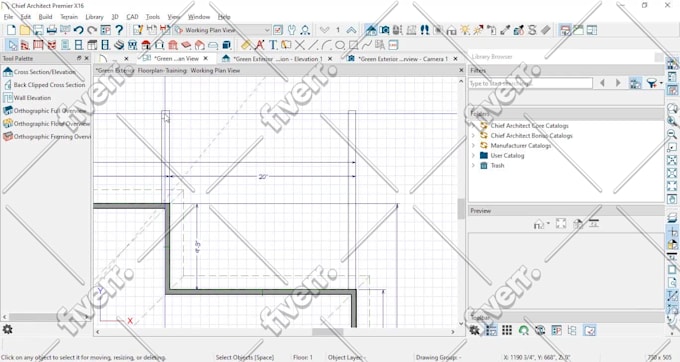Expand the User Catalog folder

click(473, 156)
